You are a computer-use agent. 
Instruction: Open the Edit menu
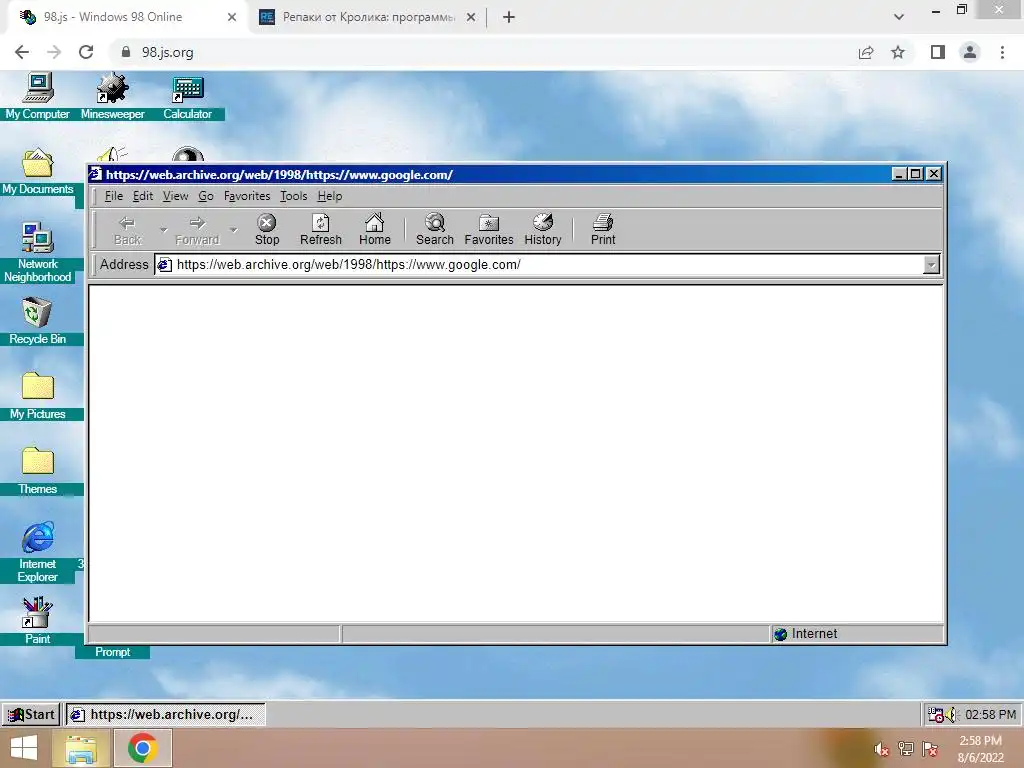pos(142,196)
